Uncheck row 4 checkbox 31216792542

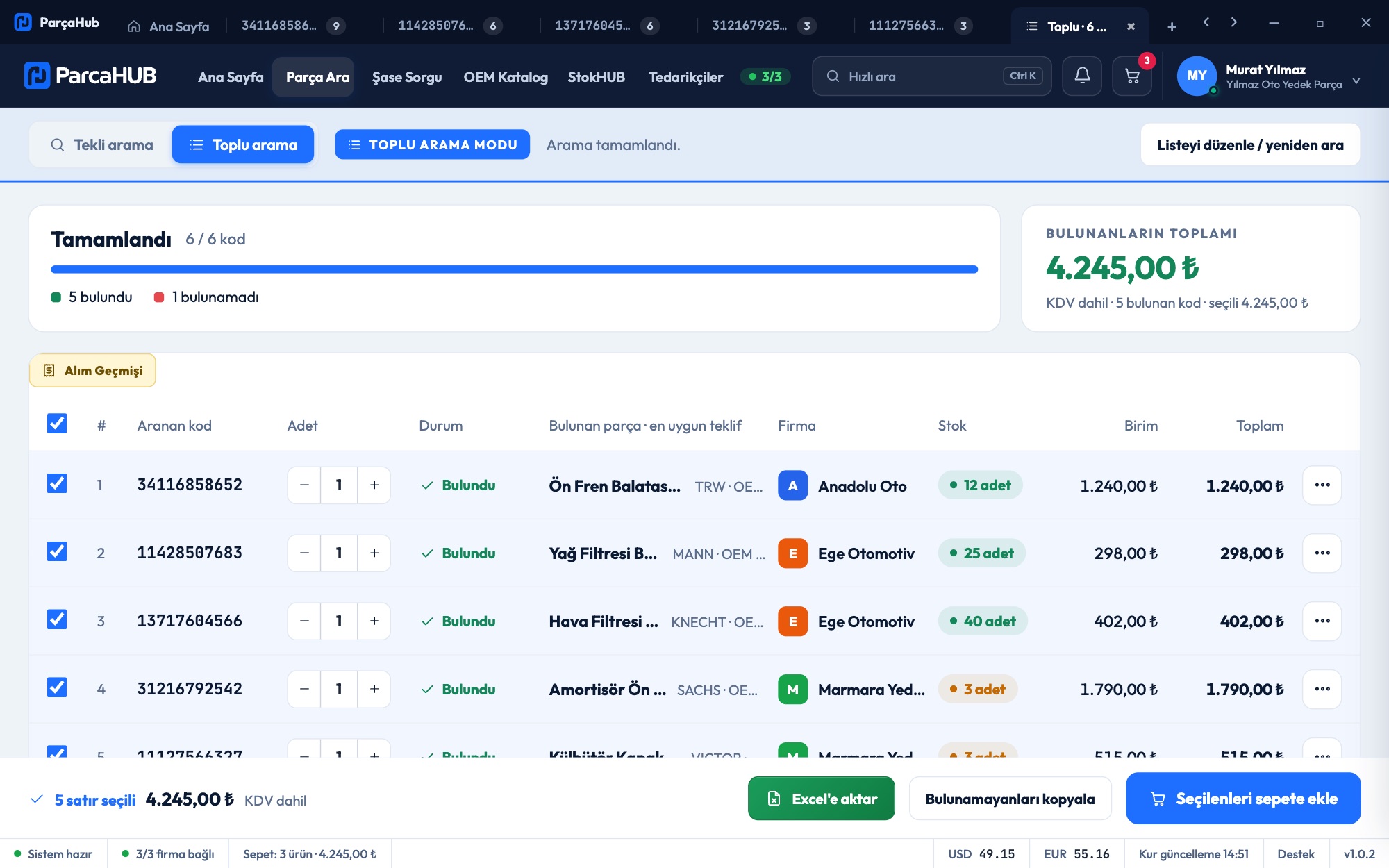57,687
